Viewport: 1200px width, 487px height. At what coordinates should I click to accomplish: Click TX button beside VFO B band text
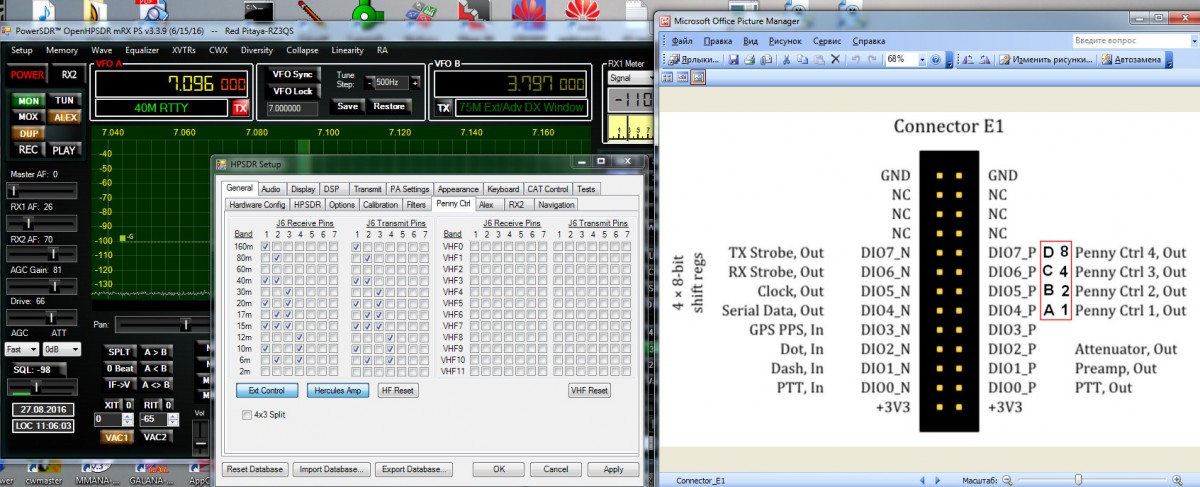point(444,108)
